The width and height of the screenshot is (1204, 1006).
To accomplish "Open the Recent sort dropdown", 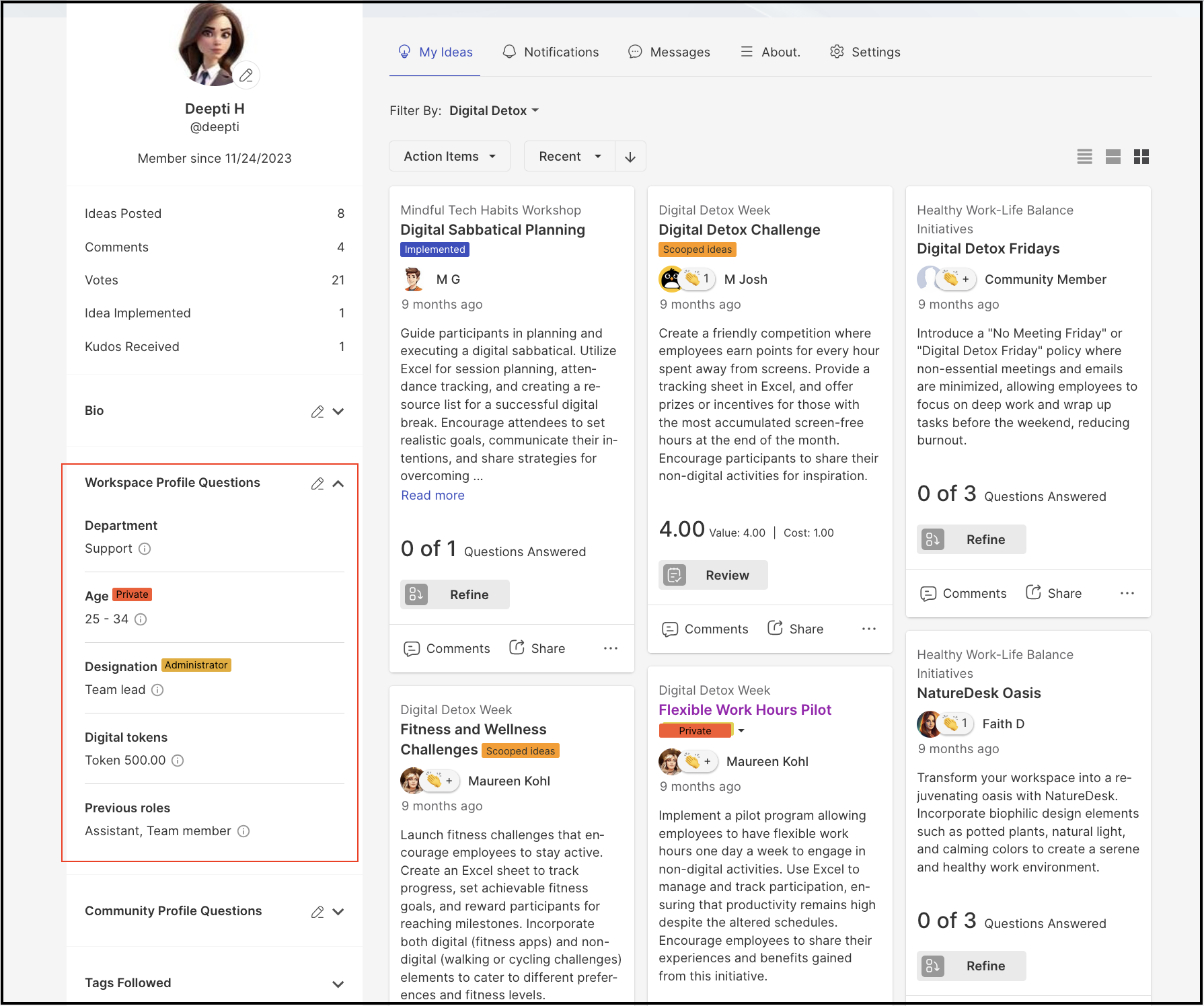I will pyautogui.click(x=569, y=157).
